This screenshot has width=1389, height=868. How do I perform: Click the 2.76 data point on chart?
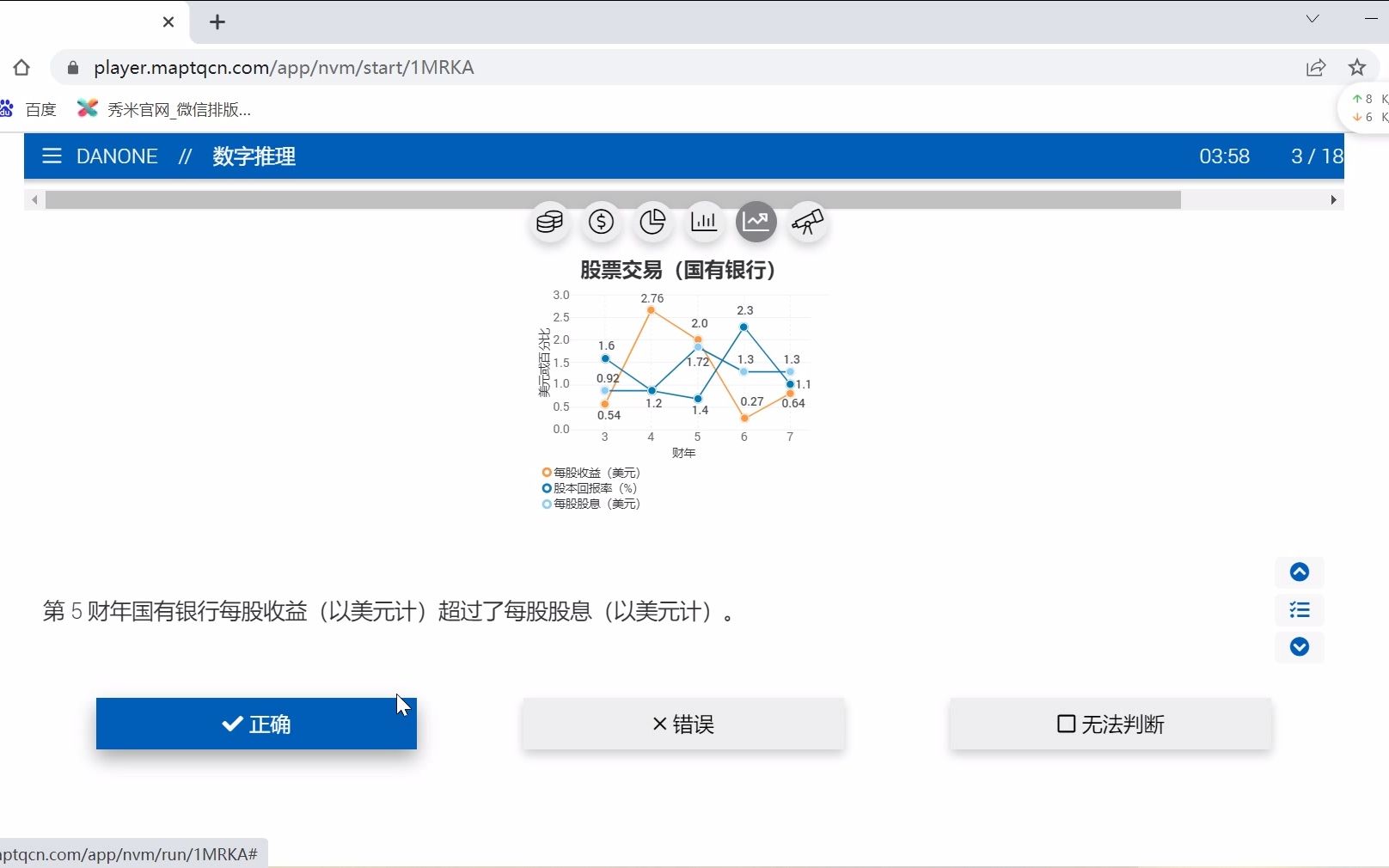[651, 310]
